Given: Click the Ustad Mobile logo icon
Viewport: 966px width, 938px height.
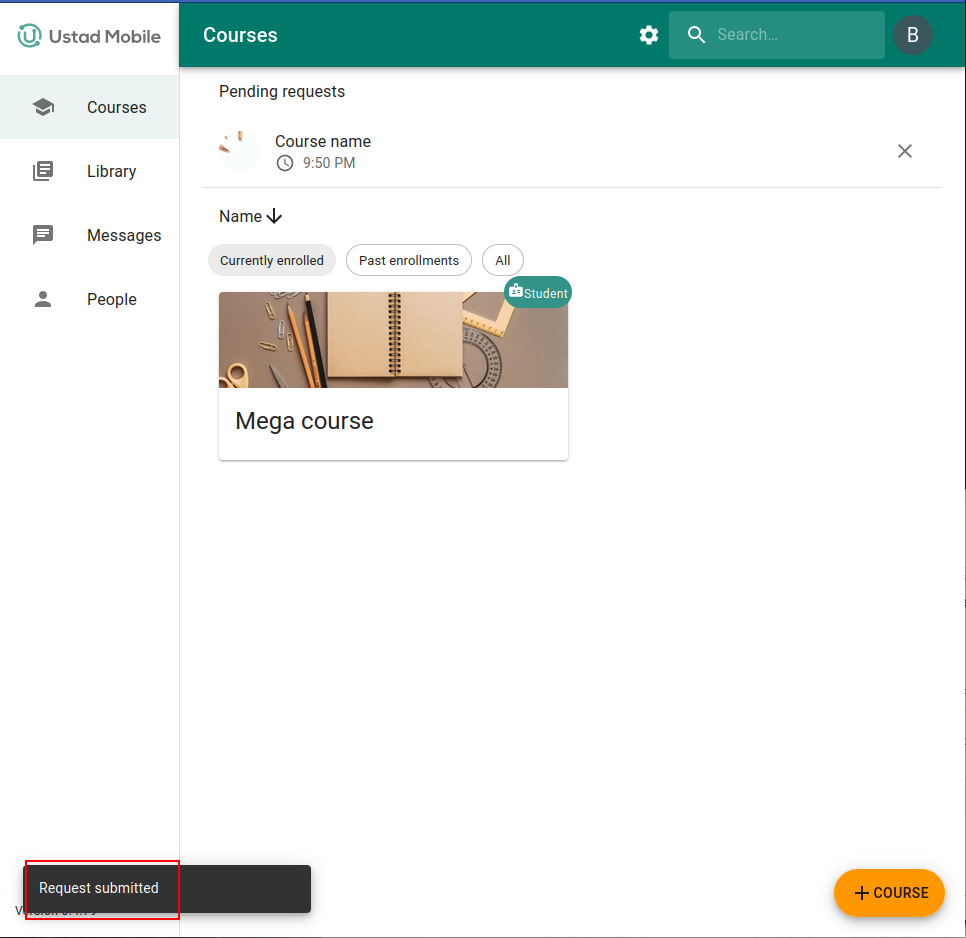Looking at the screenshot, I should (30, 36).
